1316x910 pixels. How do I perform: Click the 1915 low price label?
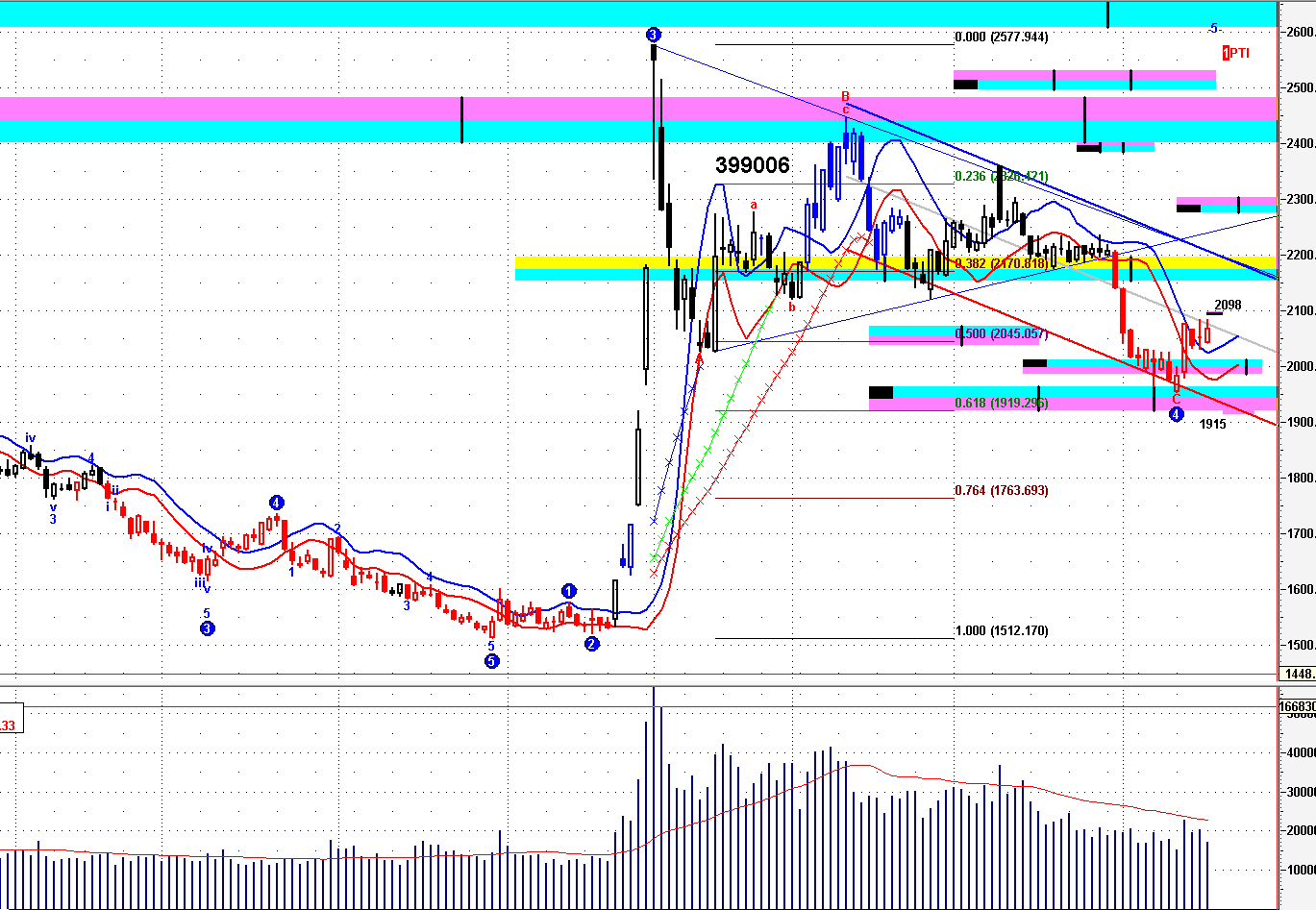(1212, 424)
